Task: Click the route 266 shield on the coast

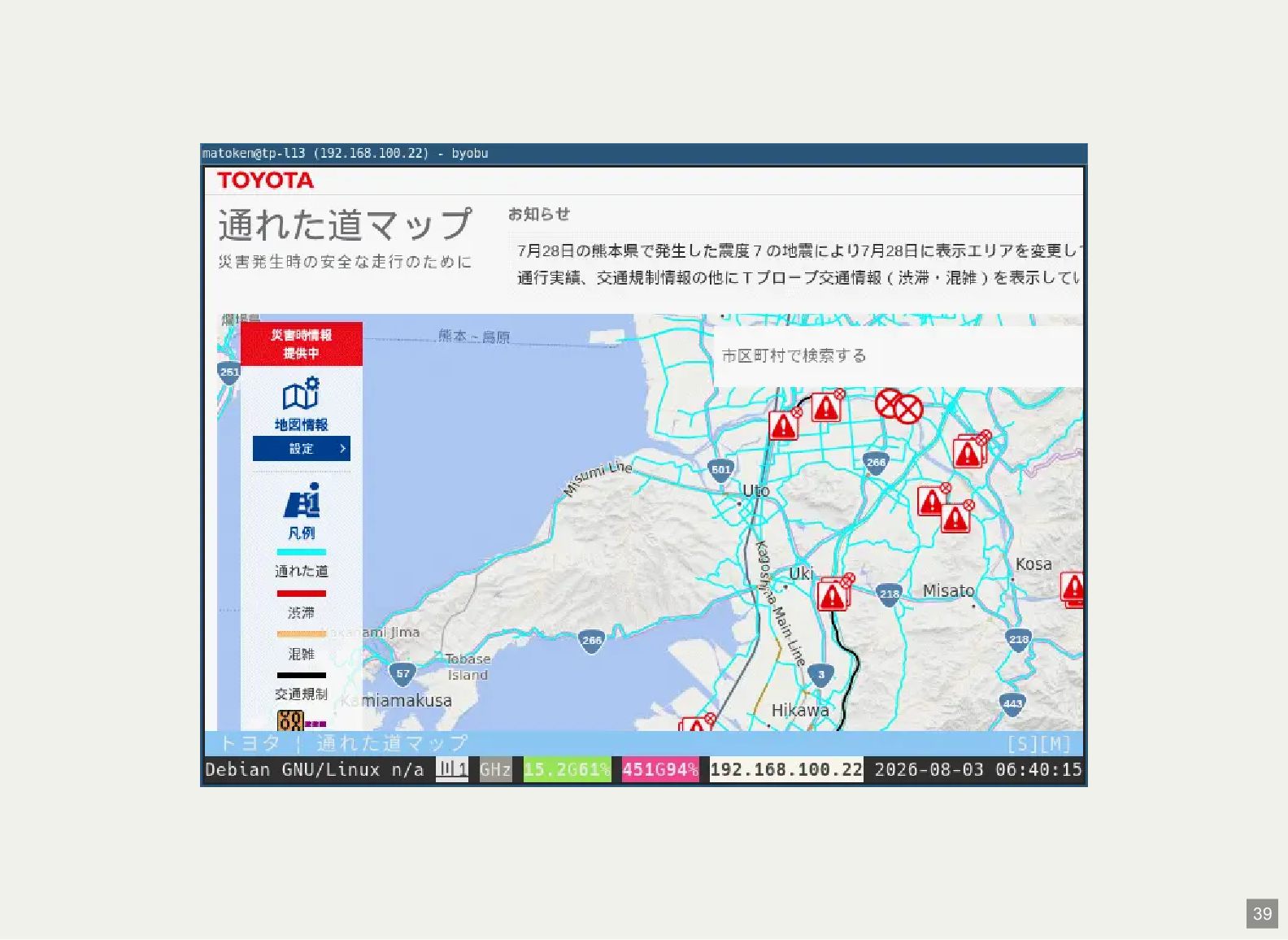Action: pyautogui.click(x=592, y=641)
